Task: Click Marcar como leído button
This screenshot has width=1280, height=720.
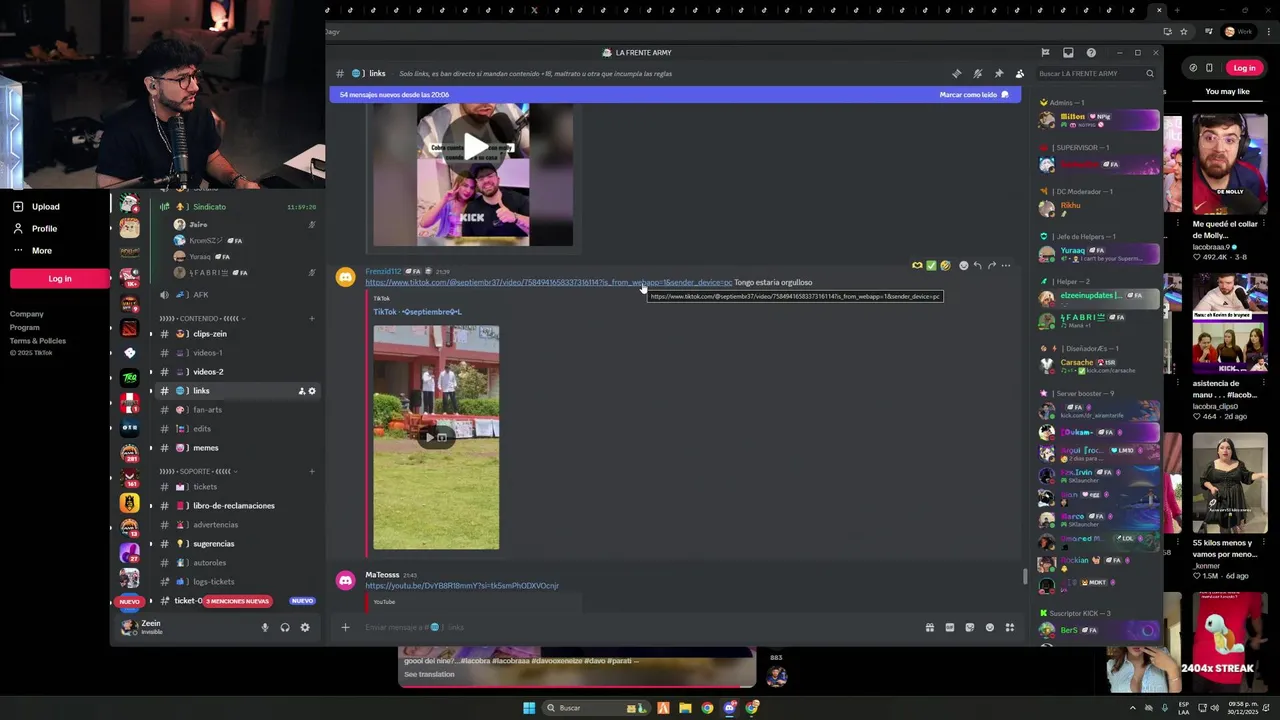Action: click(973, 95)
